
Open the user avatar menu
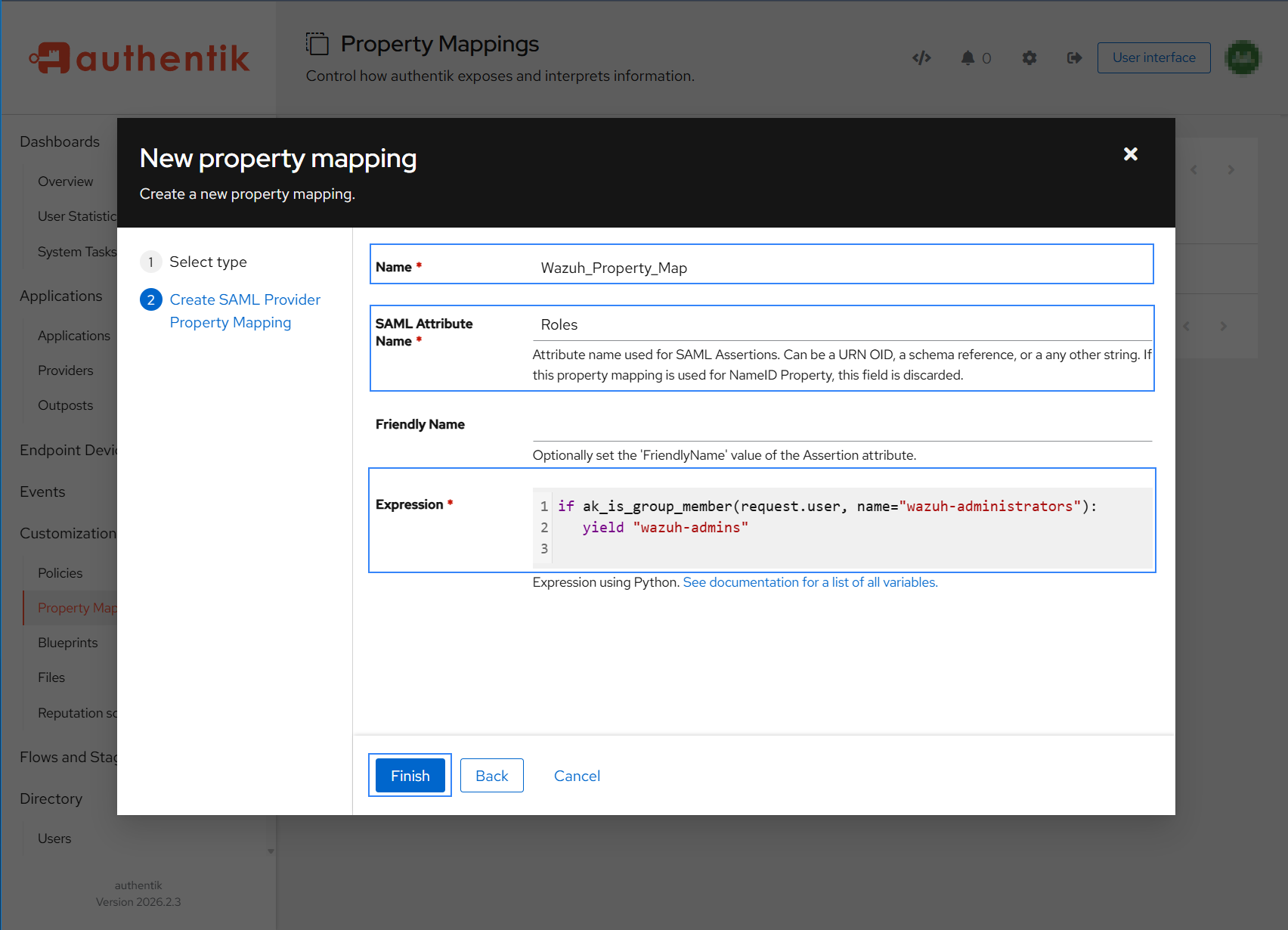coord(1243,57)
